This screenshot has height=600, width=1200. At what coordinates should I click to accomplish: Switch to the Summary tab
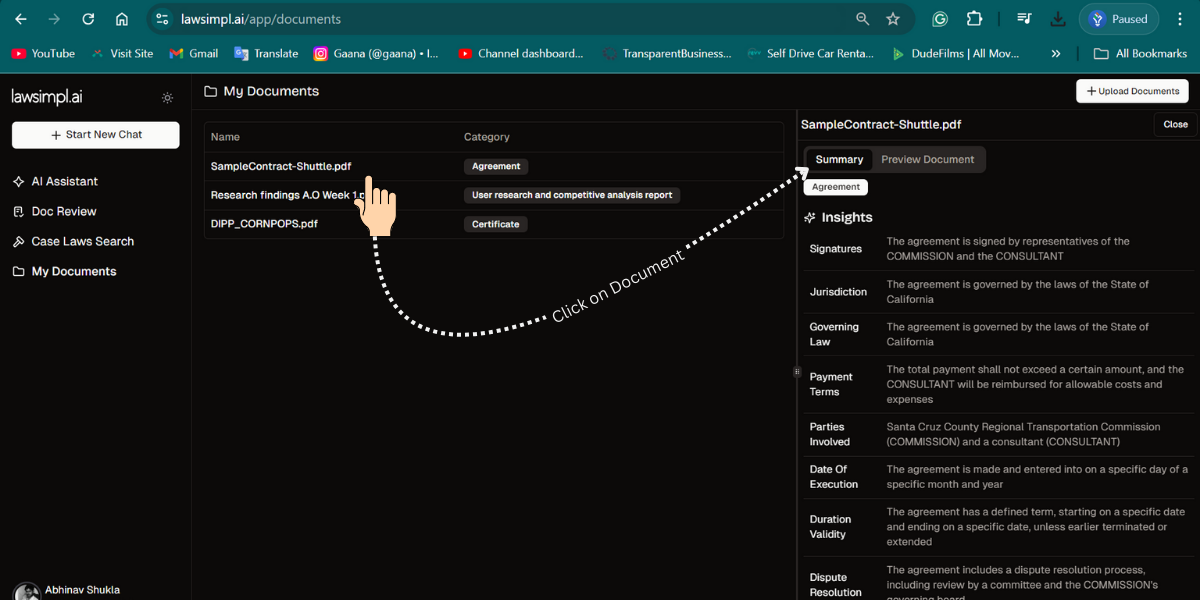coord(839,160)
